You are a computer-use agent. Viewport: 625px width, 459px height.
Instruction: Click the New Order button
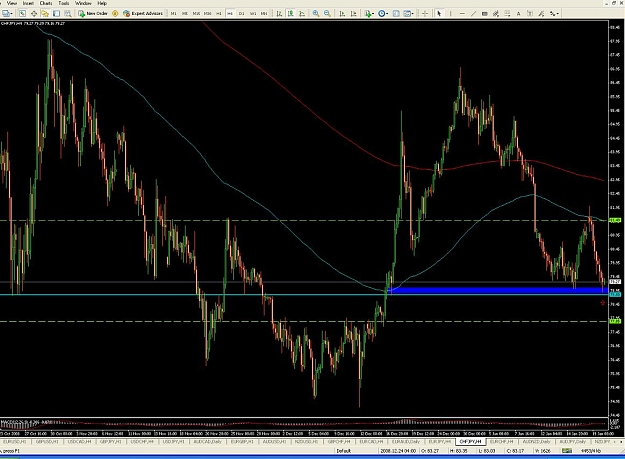[x=93, y=14]
